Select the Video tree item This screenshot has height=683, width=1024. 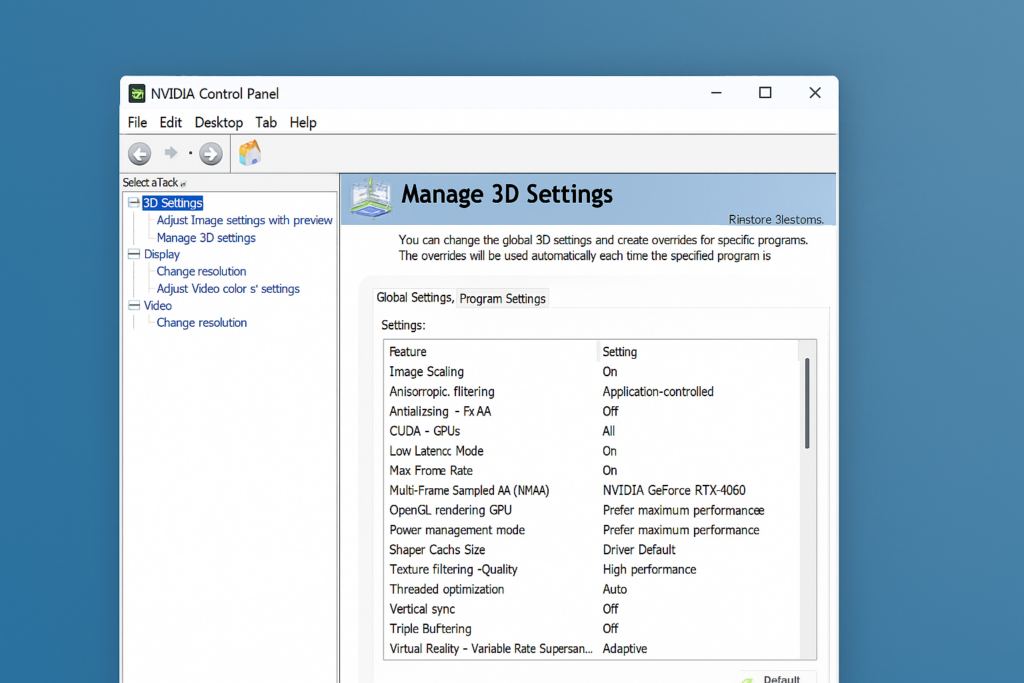pos(158,306)
